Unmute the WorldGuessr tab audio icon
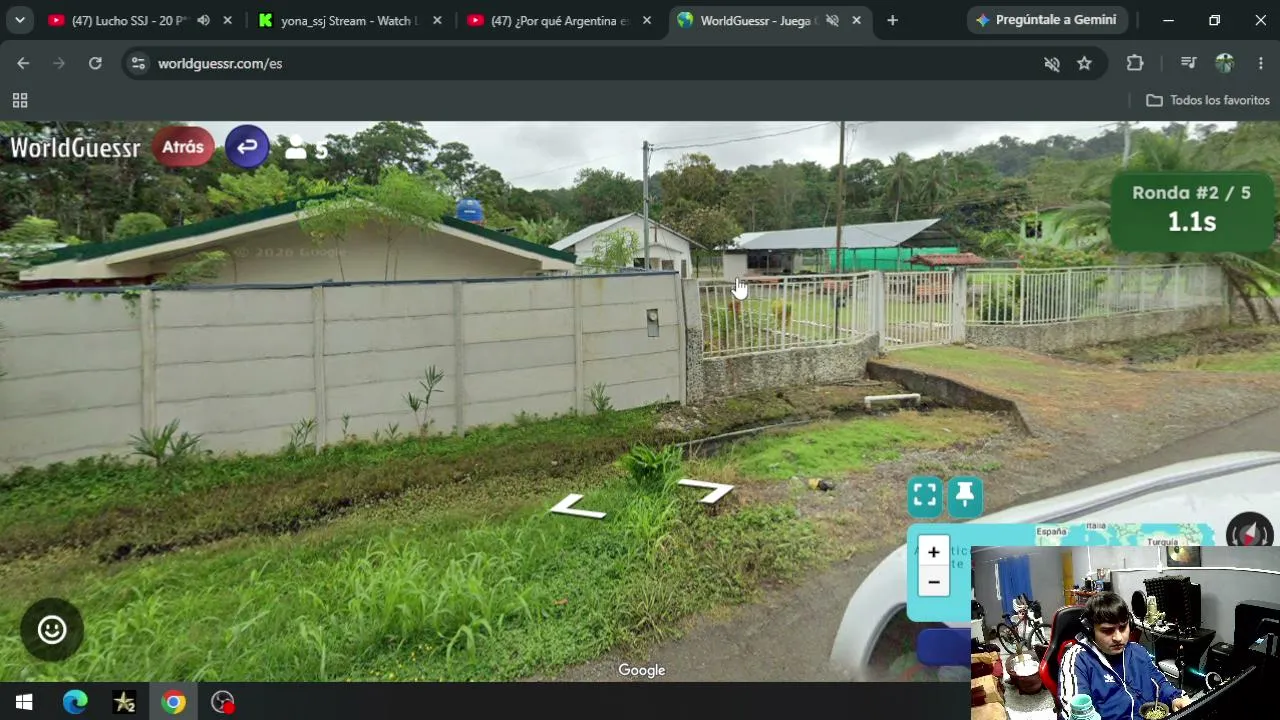Screen dimensions: 1280x720 (x=832, y=20)
